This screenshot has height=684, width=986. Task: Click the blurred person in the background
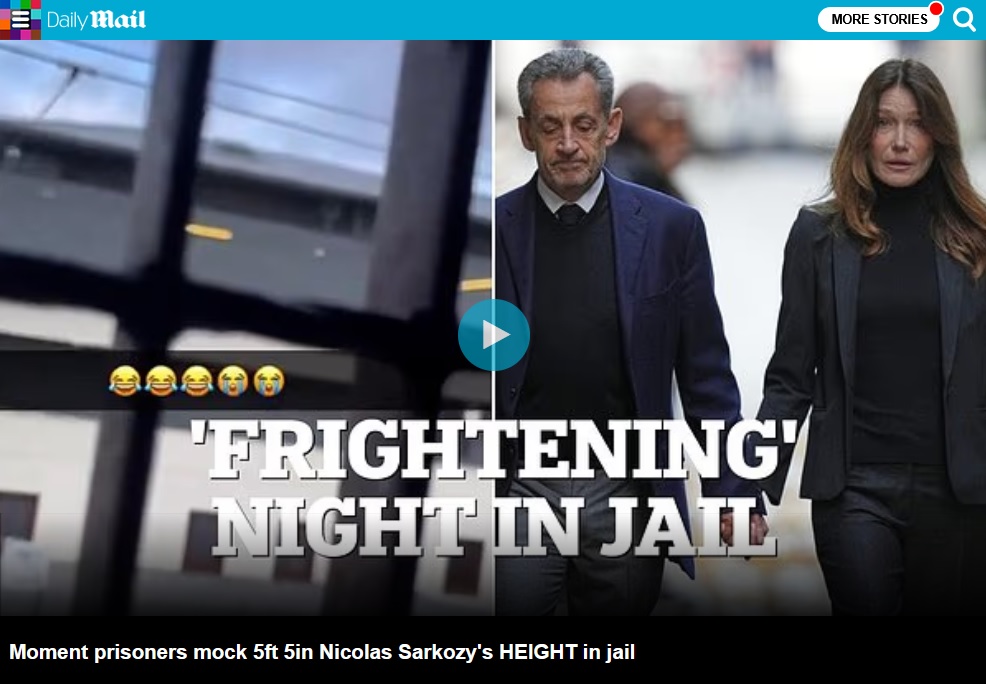click(x=651, y=138)
